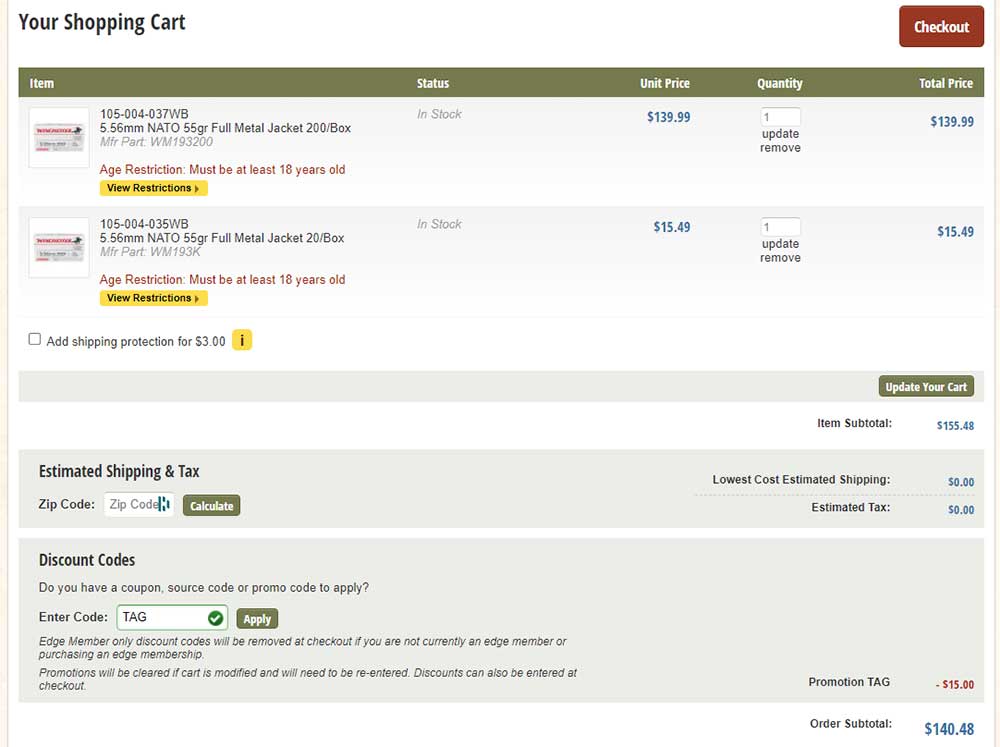
Task: Apply the entered discount code
Action: tap(257, 619)
